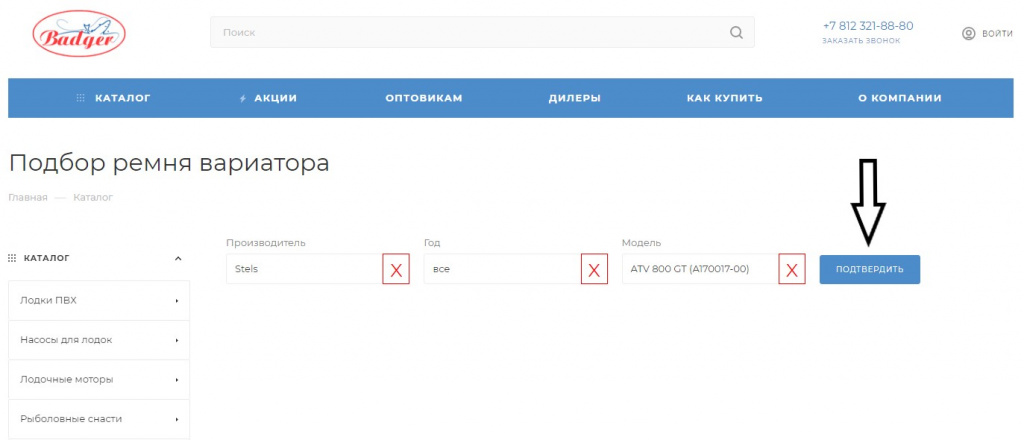Expand the Лодочные моторы category

[x=176, y=380]
